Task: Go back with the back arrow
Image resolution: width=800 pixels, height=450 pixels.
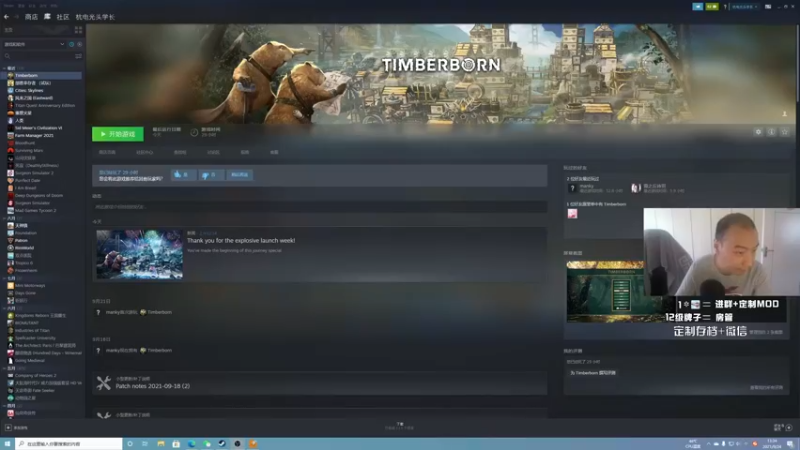Action: (x=6, y=17)
